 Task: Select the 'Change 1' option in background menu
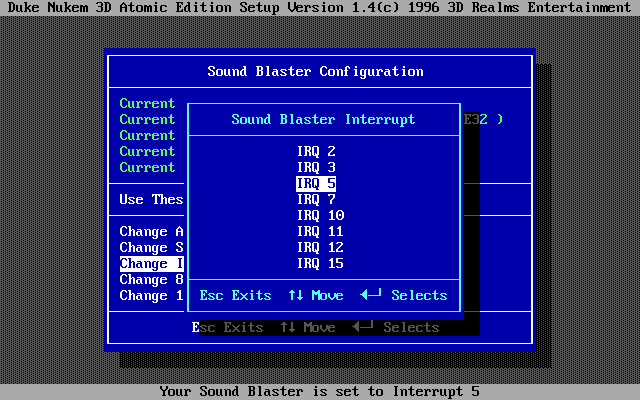(151, 296)
